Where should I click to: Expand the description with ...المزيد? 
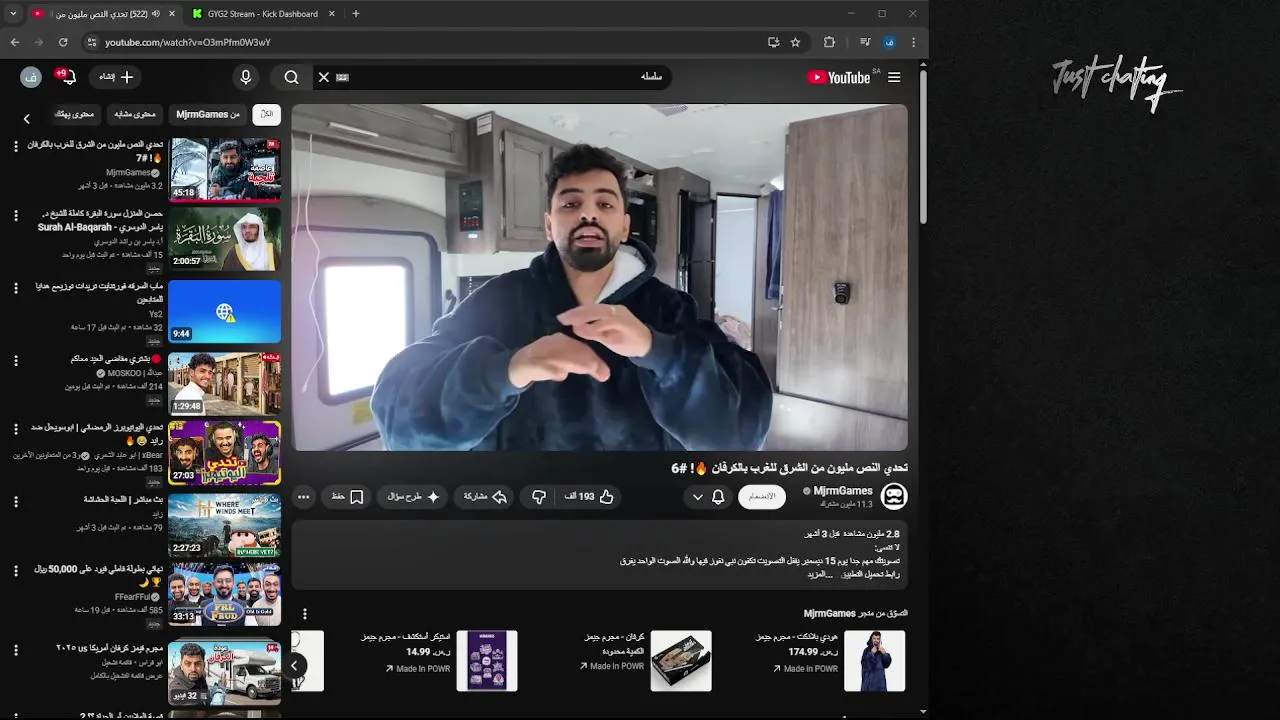tap(820, 574)
